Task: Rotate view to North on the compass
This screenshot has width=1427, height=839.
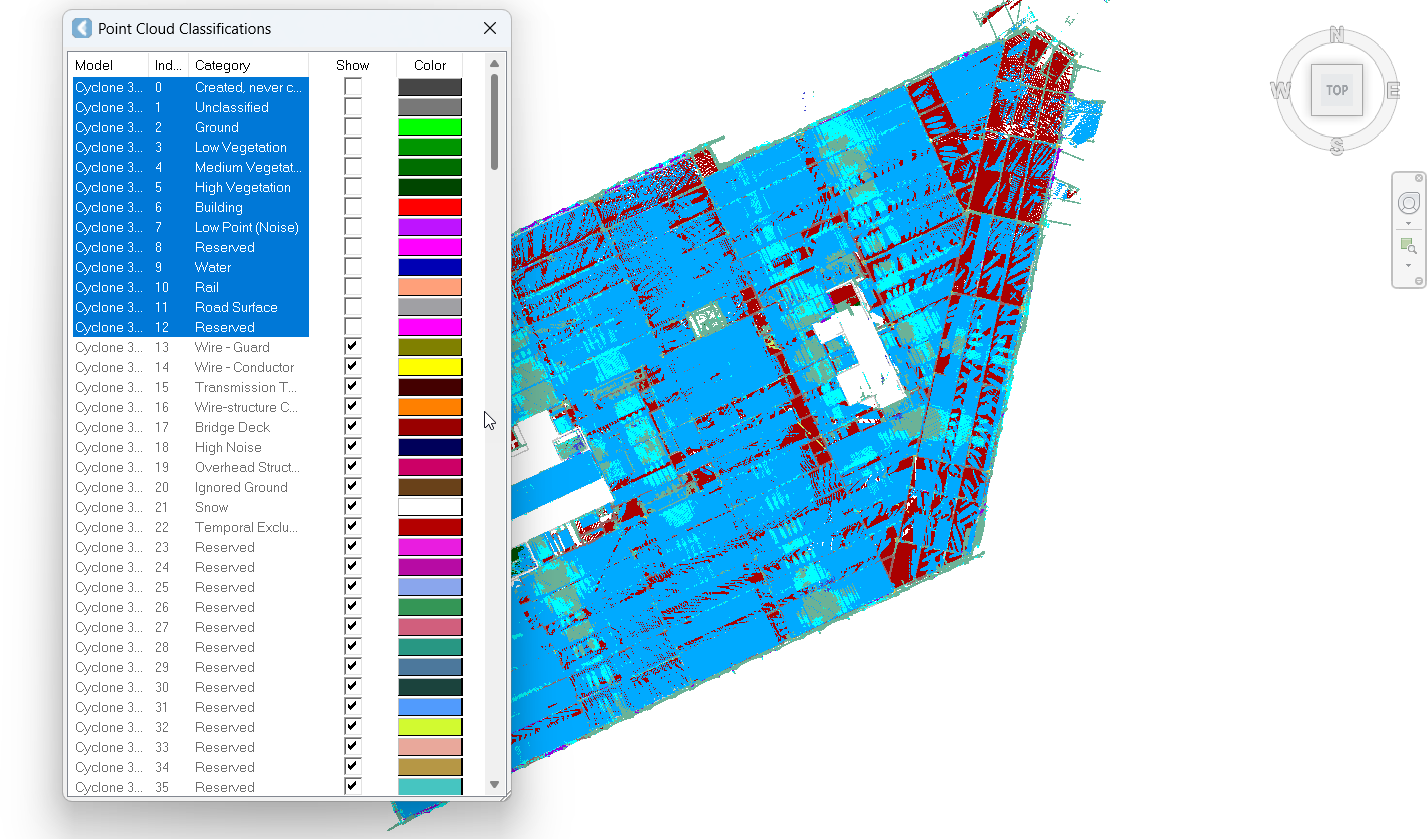Action: 1337,36
